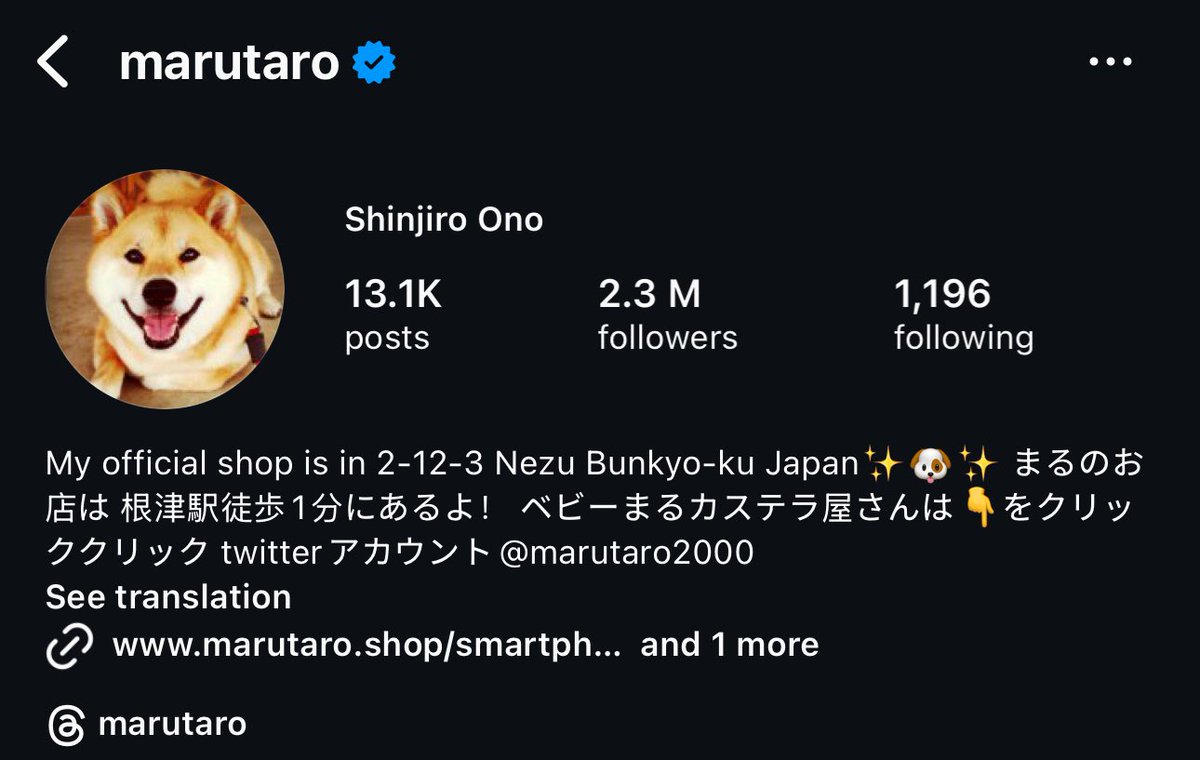Tap the Threads logo icon

point(66,724)
